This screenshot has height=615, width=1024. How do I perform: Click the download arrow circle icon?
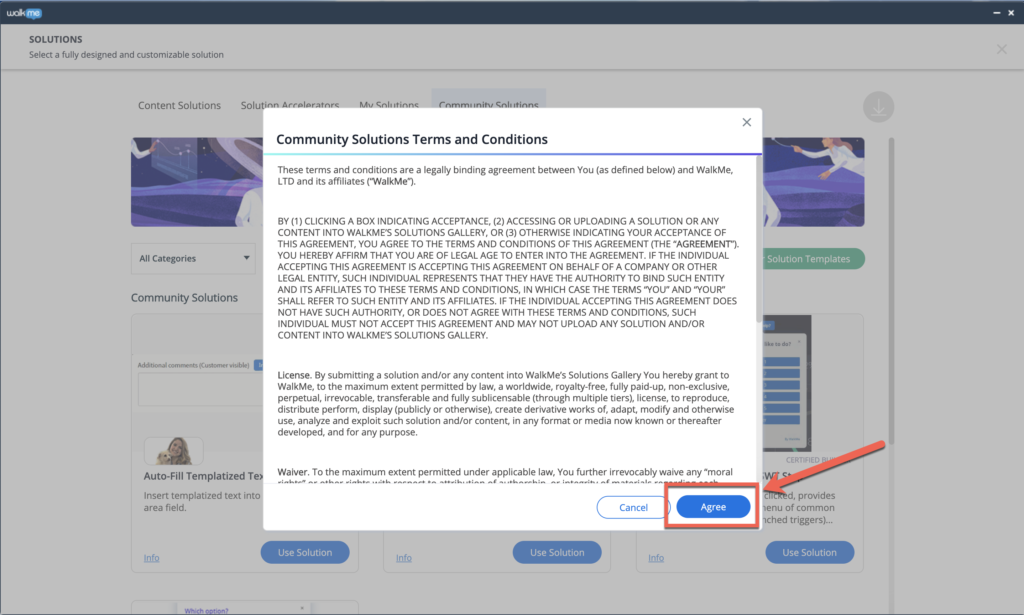coord(878,108)
